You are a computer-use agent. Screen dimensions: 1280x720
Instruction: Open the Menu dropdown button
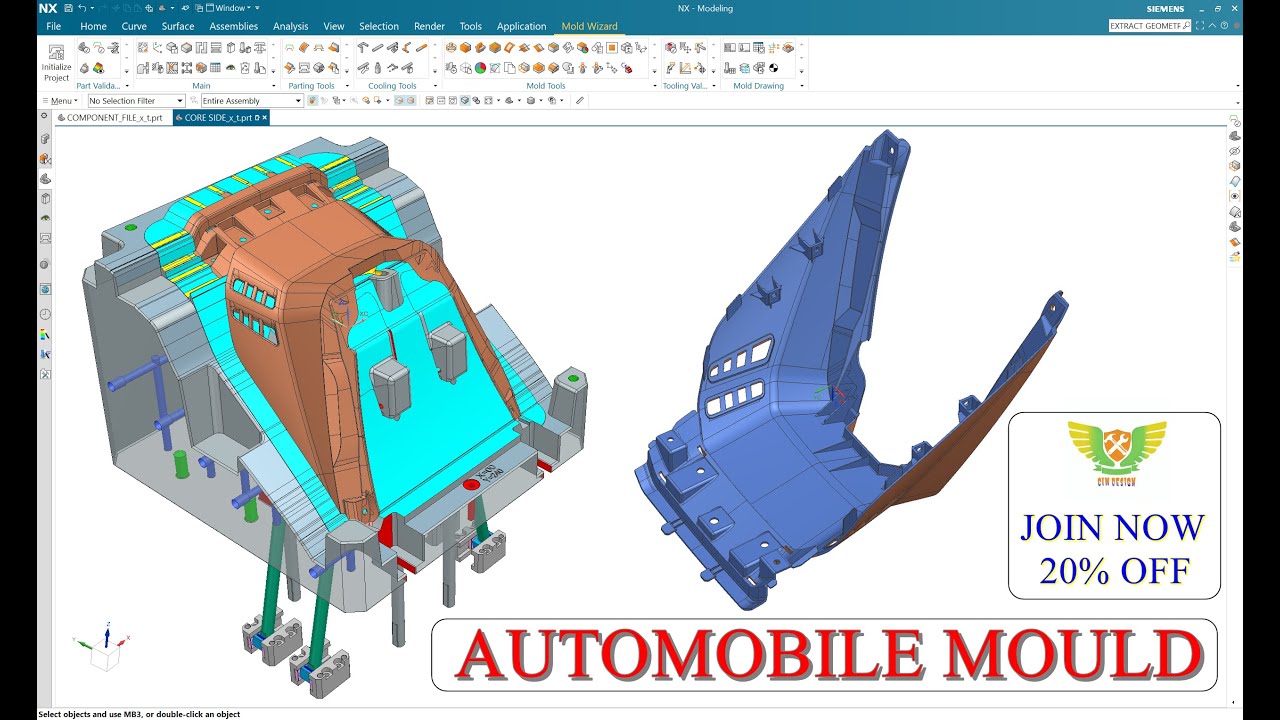point(58,100)
